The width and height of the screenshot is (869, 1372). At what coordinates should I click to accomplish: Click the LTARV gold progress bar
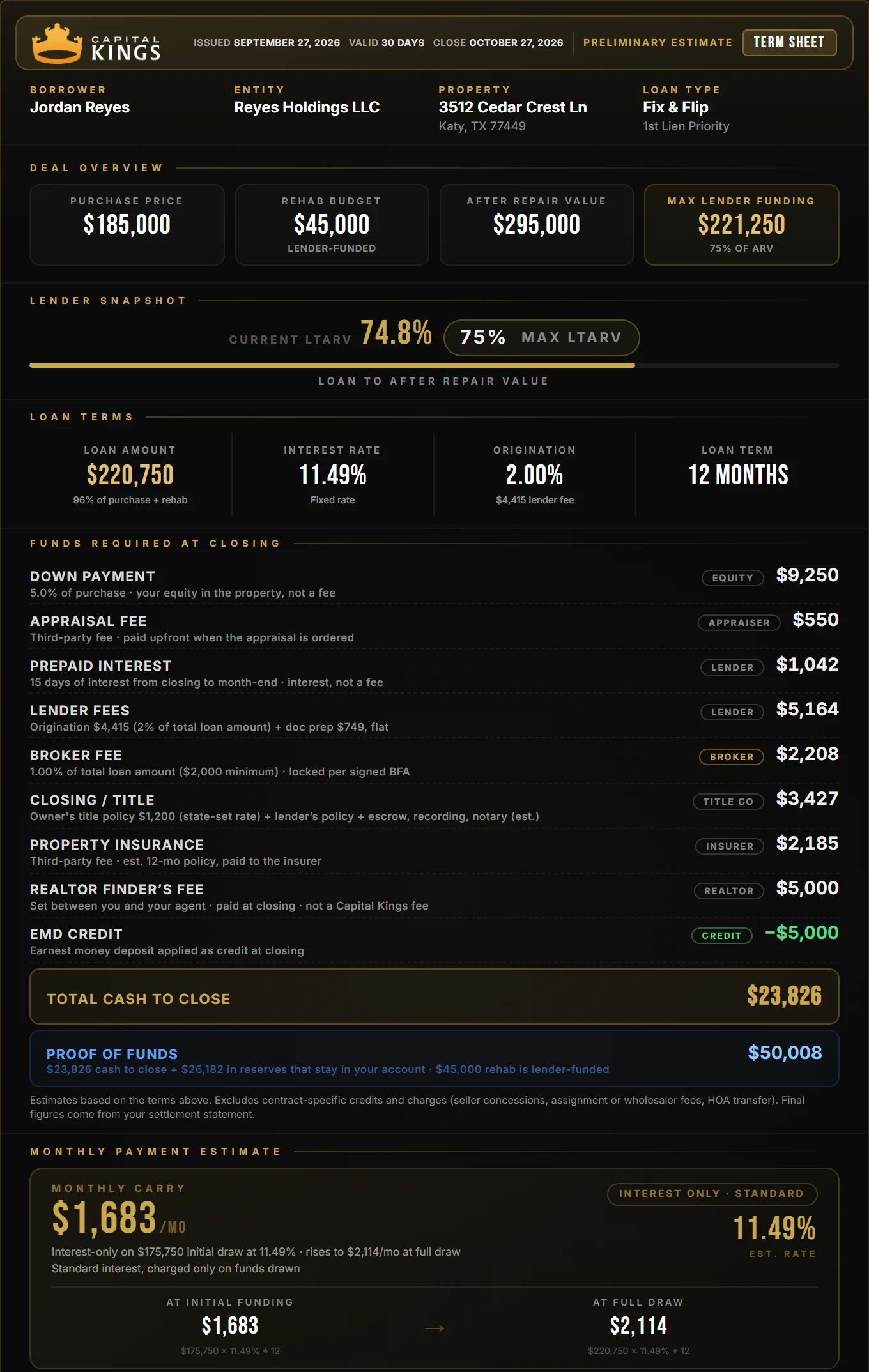(x=332, y=365)
